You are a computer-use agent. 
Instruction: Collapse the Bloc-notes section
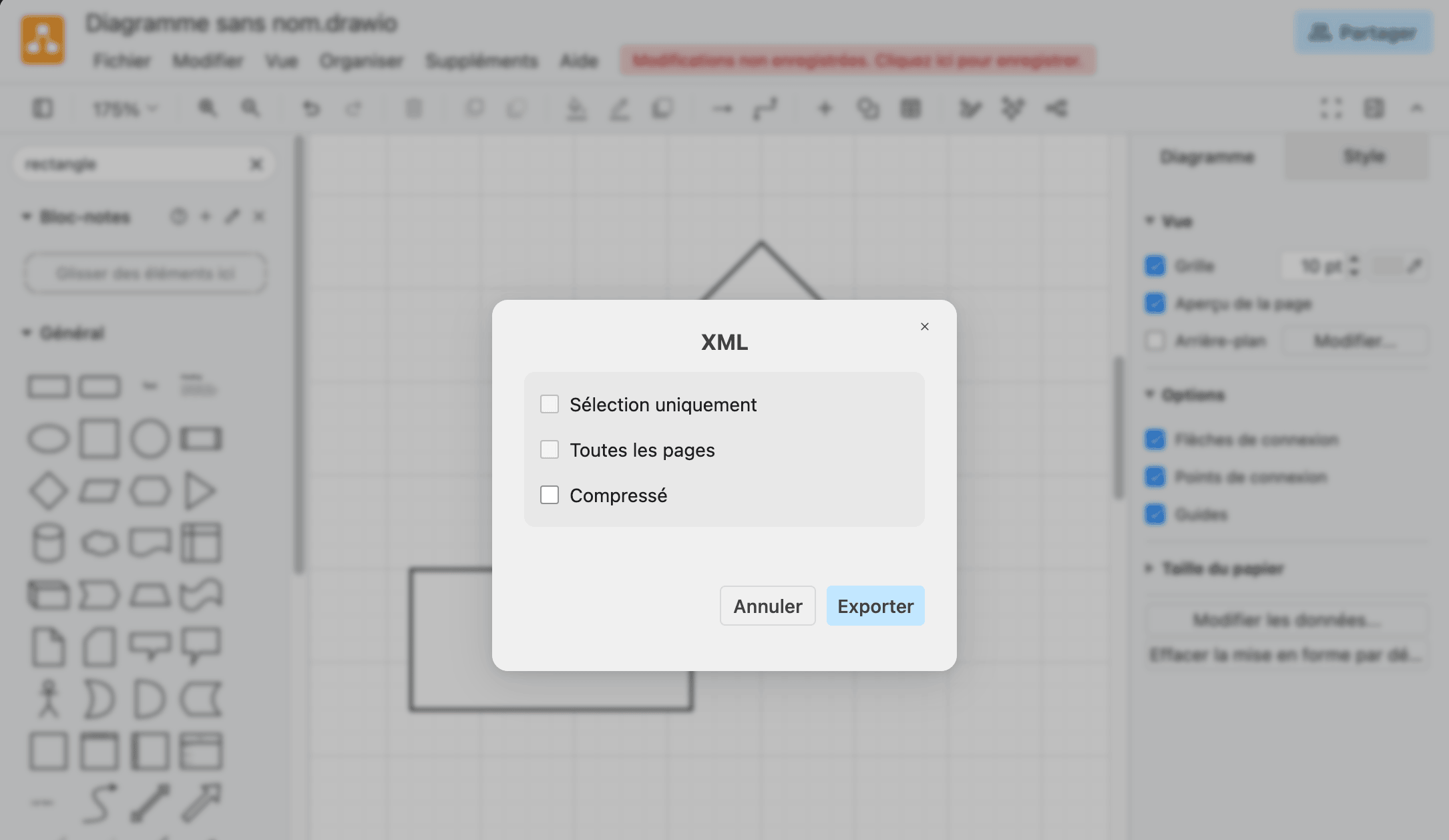point(27,217)
